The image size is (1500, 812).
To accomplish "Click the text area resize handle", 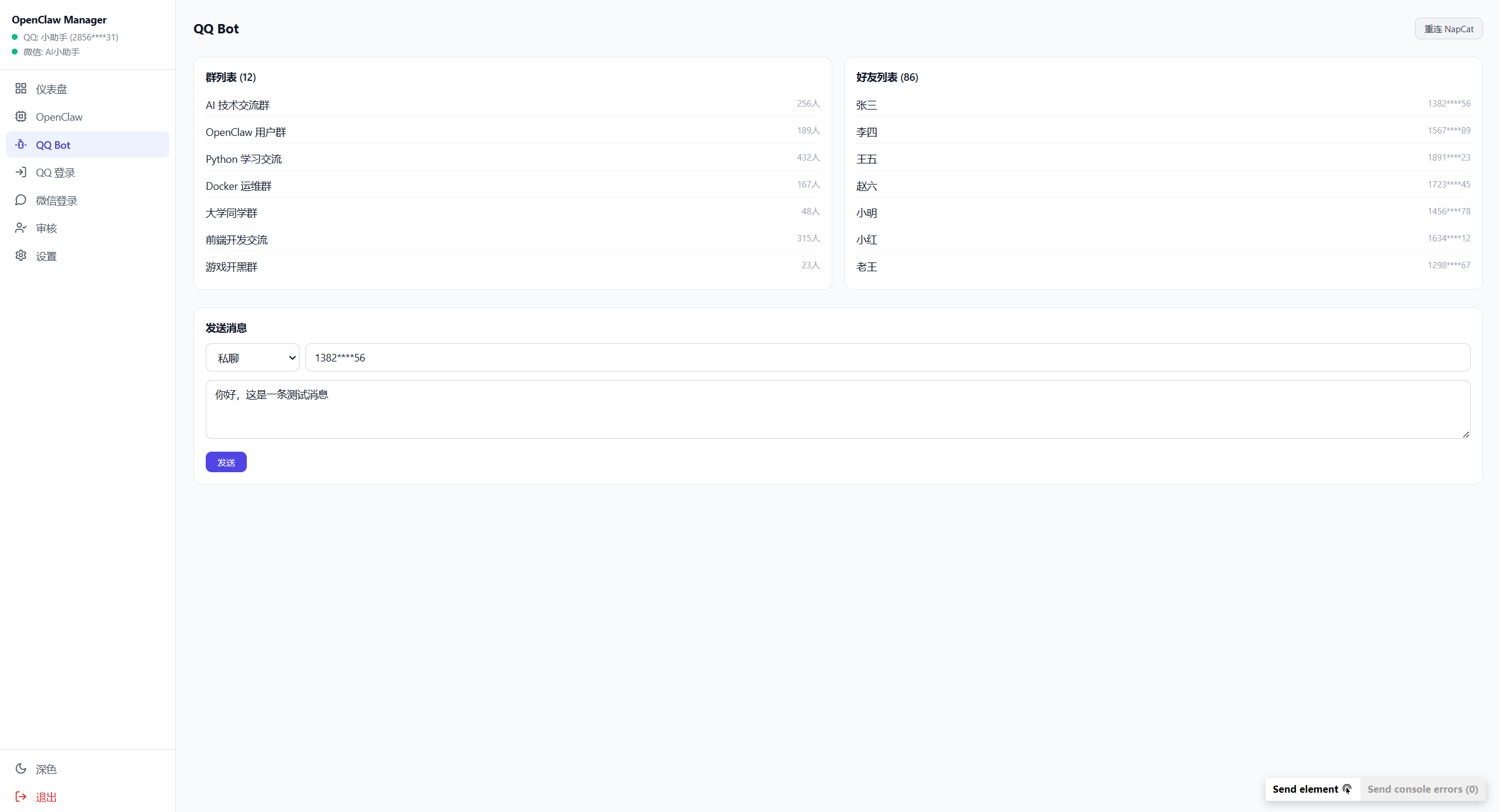I will [1465, 434].
